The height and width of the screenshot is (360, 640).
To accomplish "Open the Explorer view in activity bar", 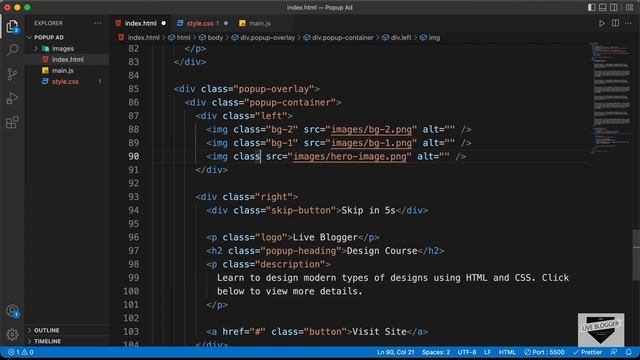I will [x=12, y=27].
